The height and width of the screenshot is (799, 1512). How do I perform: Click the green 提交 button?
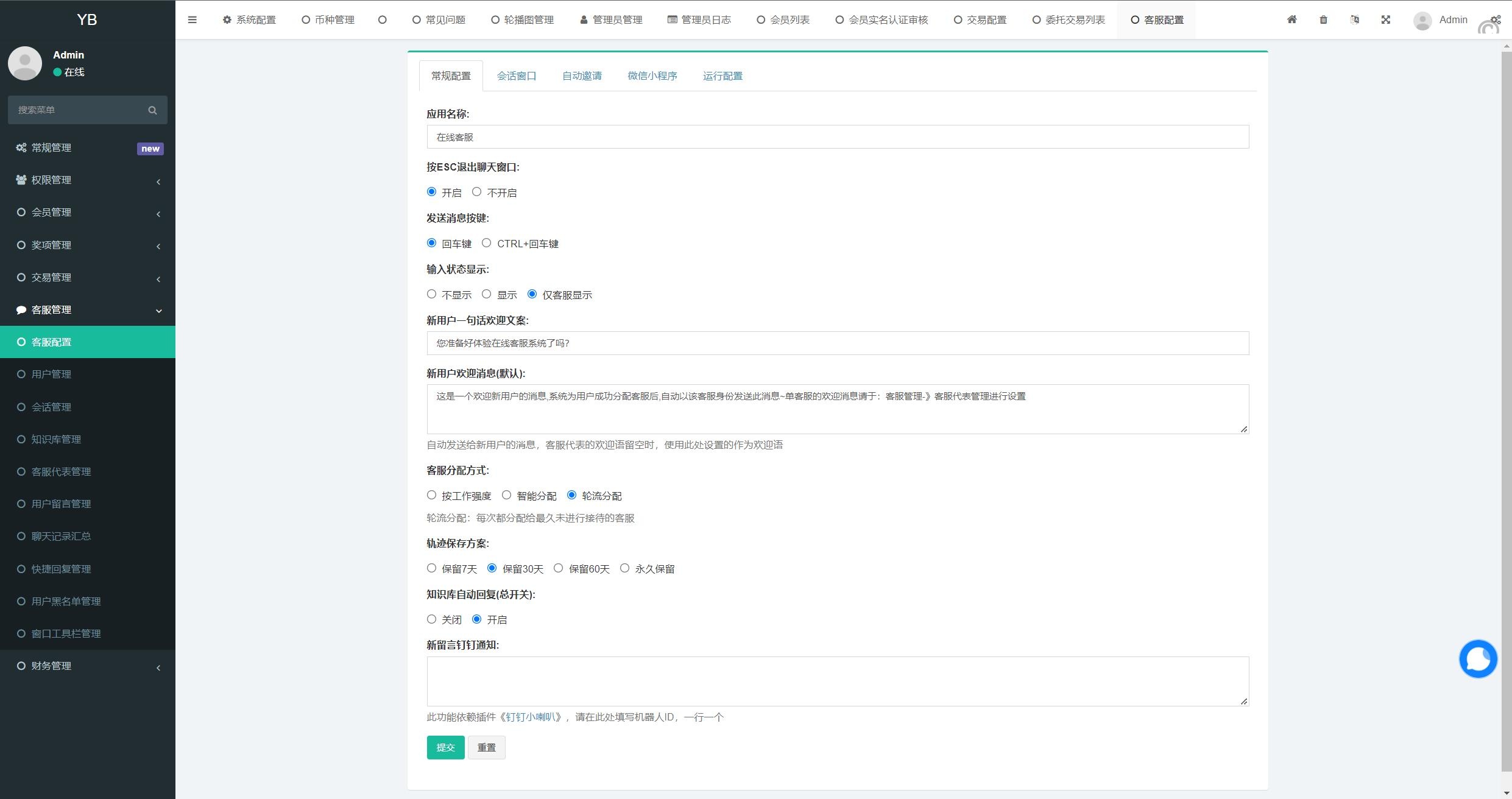pos(445,747)
